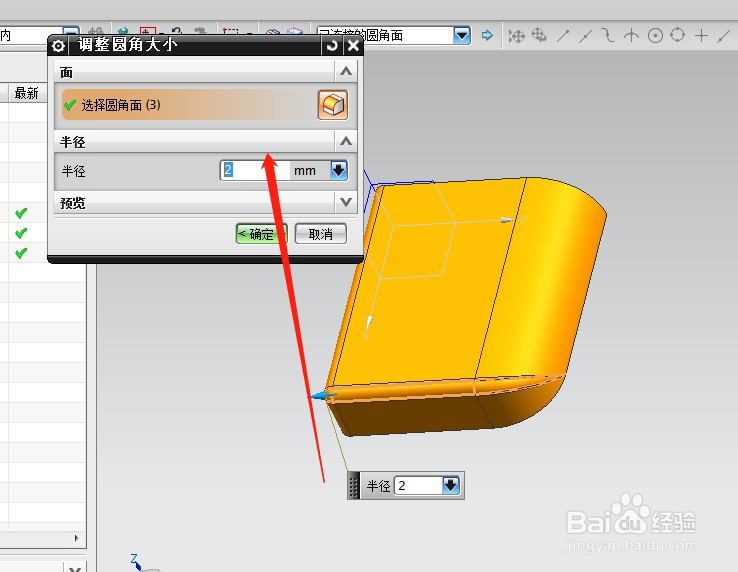This screenshot has width=738, height=572.
Task: Click the snap point with arrows icon
Action: [516, 36]
